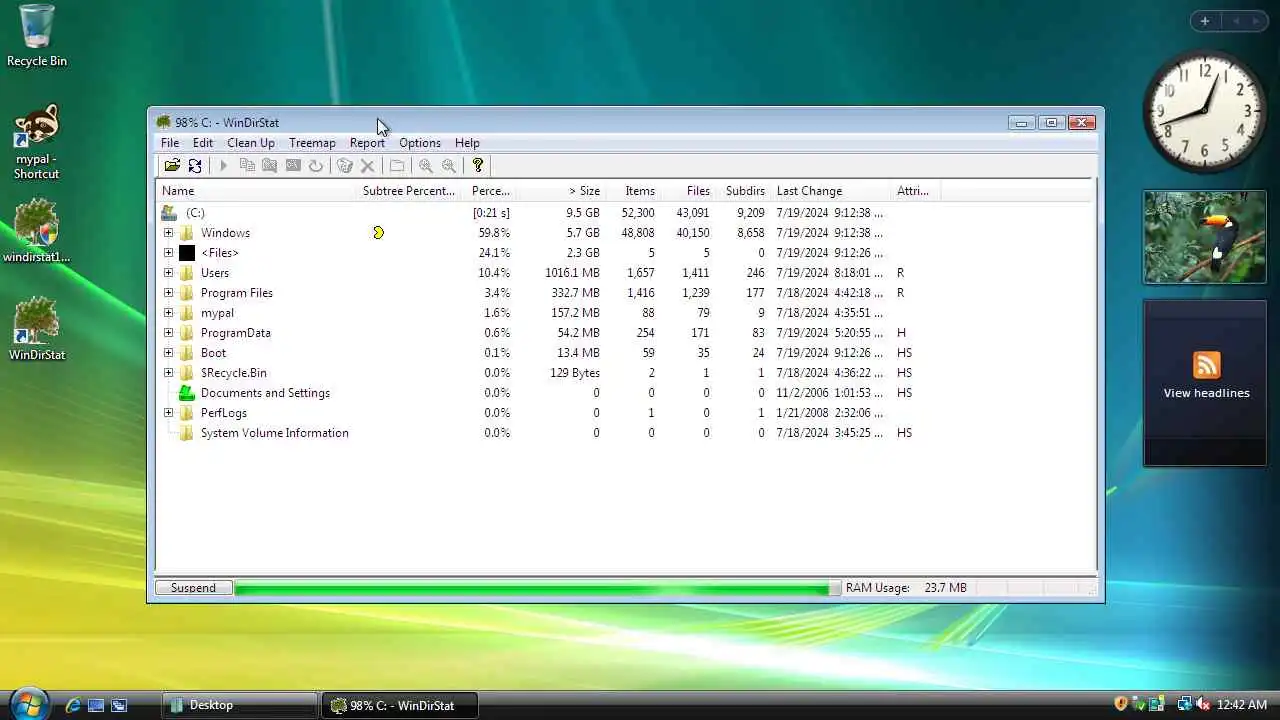Click the orange security shield tray icon
The image size is (1280, 720).
point(1121,705)
